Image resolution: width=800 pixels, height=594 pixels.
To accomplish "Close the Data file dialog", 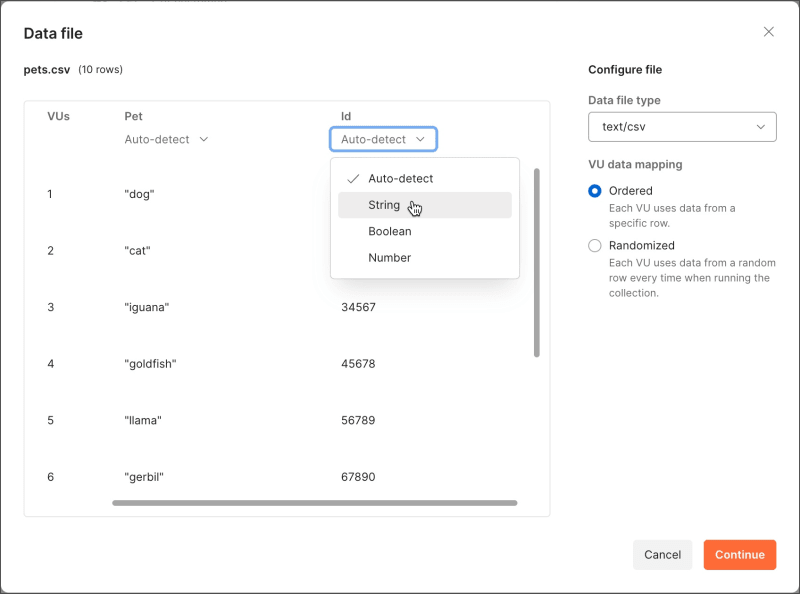I will [x=768, y=32].
